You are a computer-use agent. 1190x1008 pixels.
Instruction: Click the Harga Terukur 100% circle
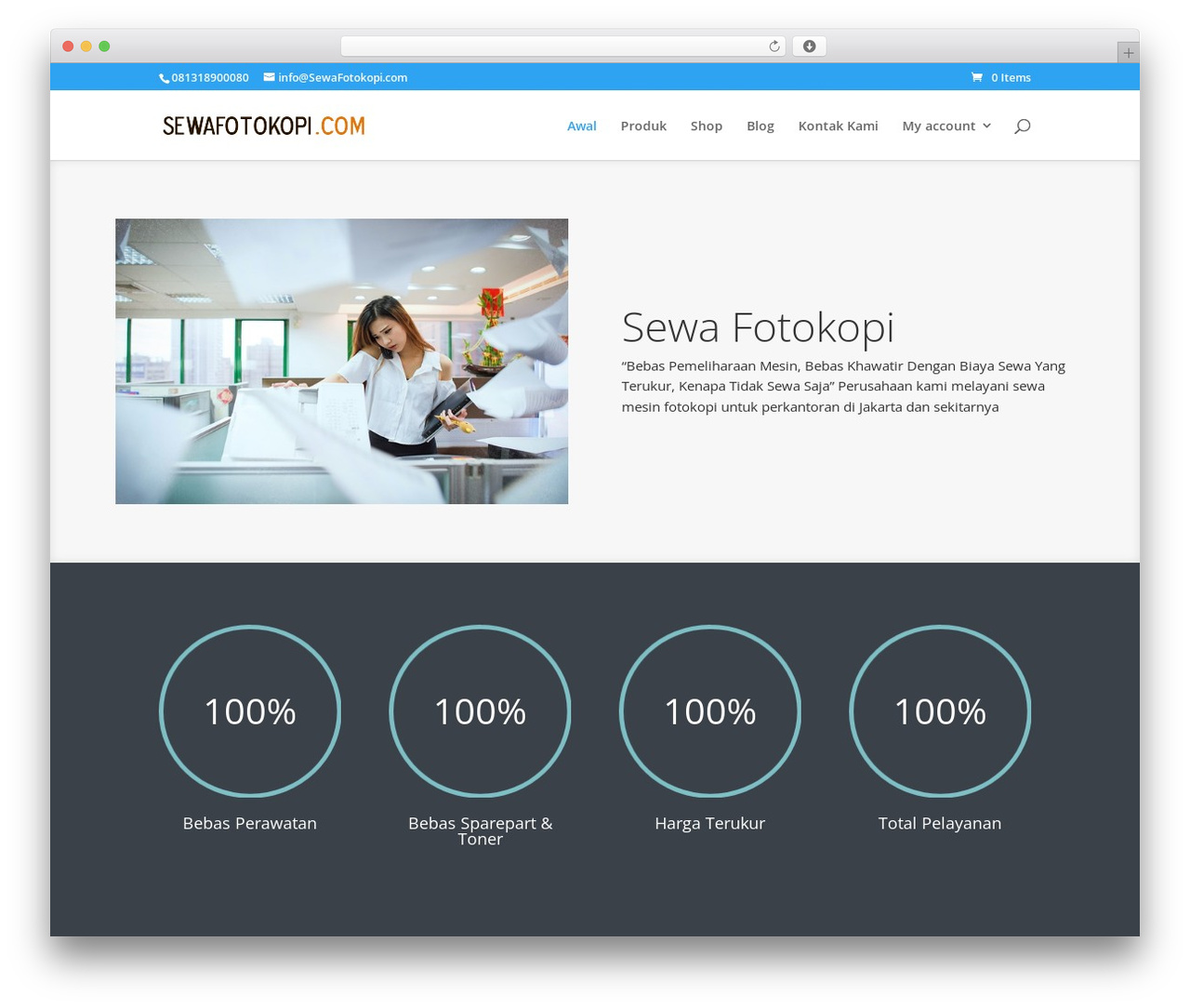[x=710, y=711]
